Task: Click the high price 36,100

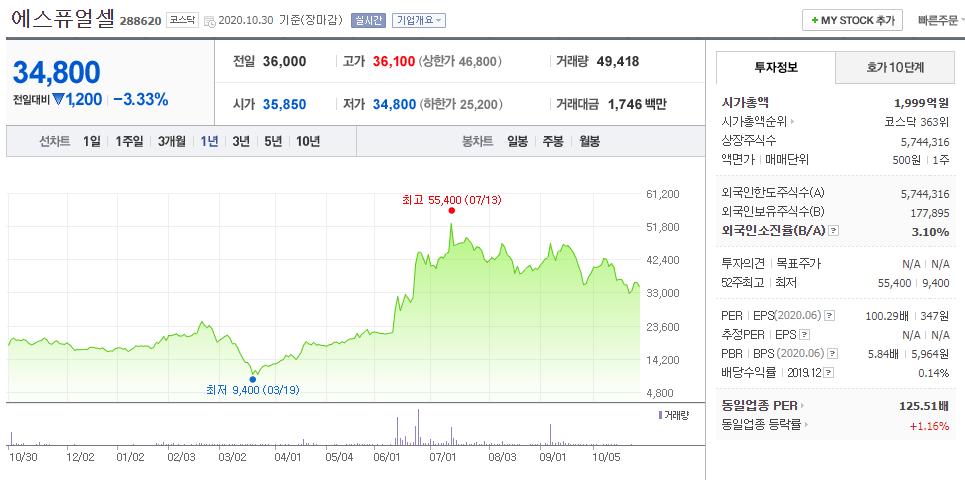Action: pos(393,62)
